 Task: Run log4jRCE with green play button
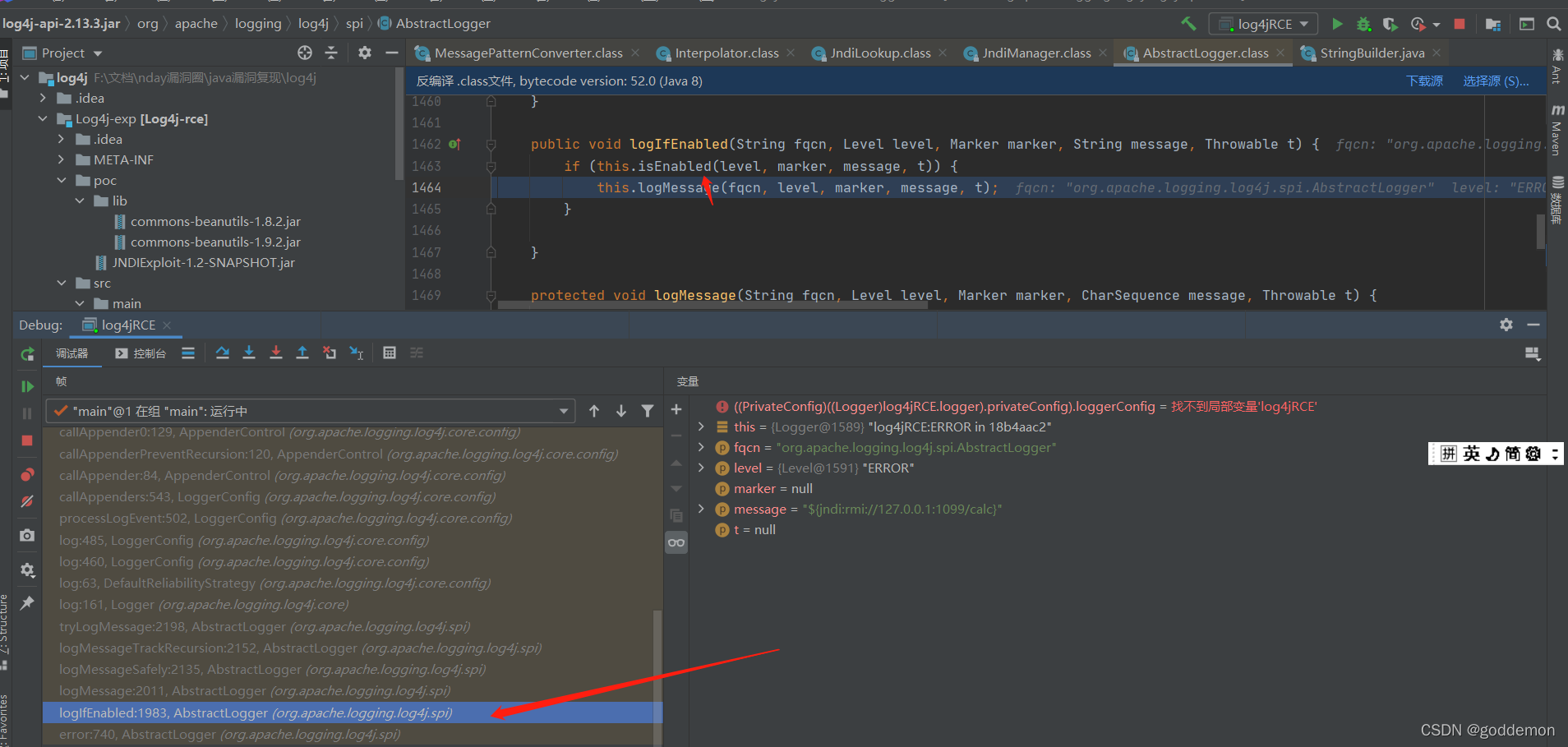tap(1337, 24)
